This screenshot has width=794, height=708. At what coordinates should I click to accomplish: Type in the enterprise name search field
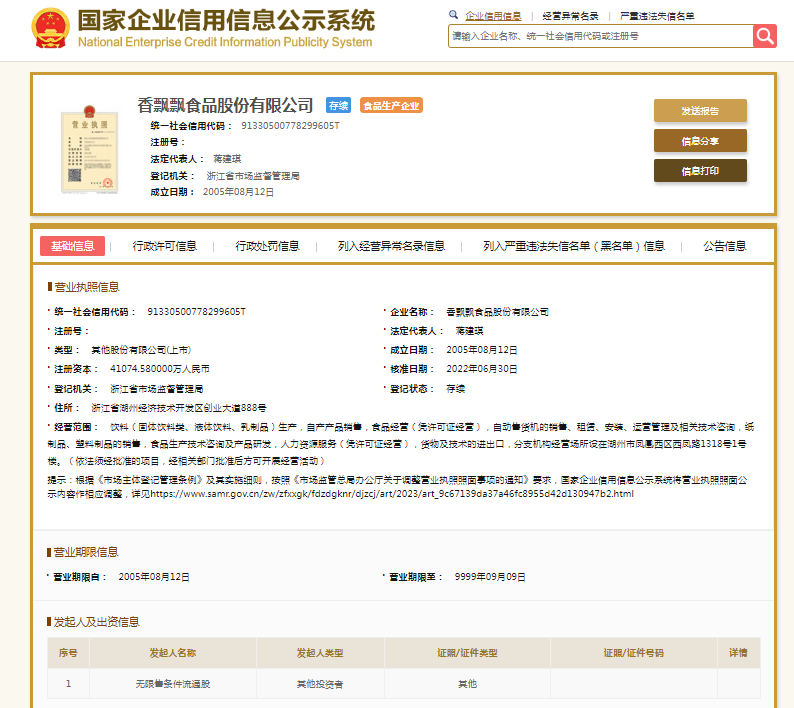[600, 36]
